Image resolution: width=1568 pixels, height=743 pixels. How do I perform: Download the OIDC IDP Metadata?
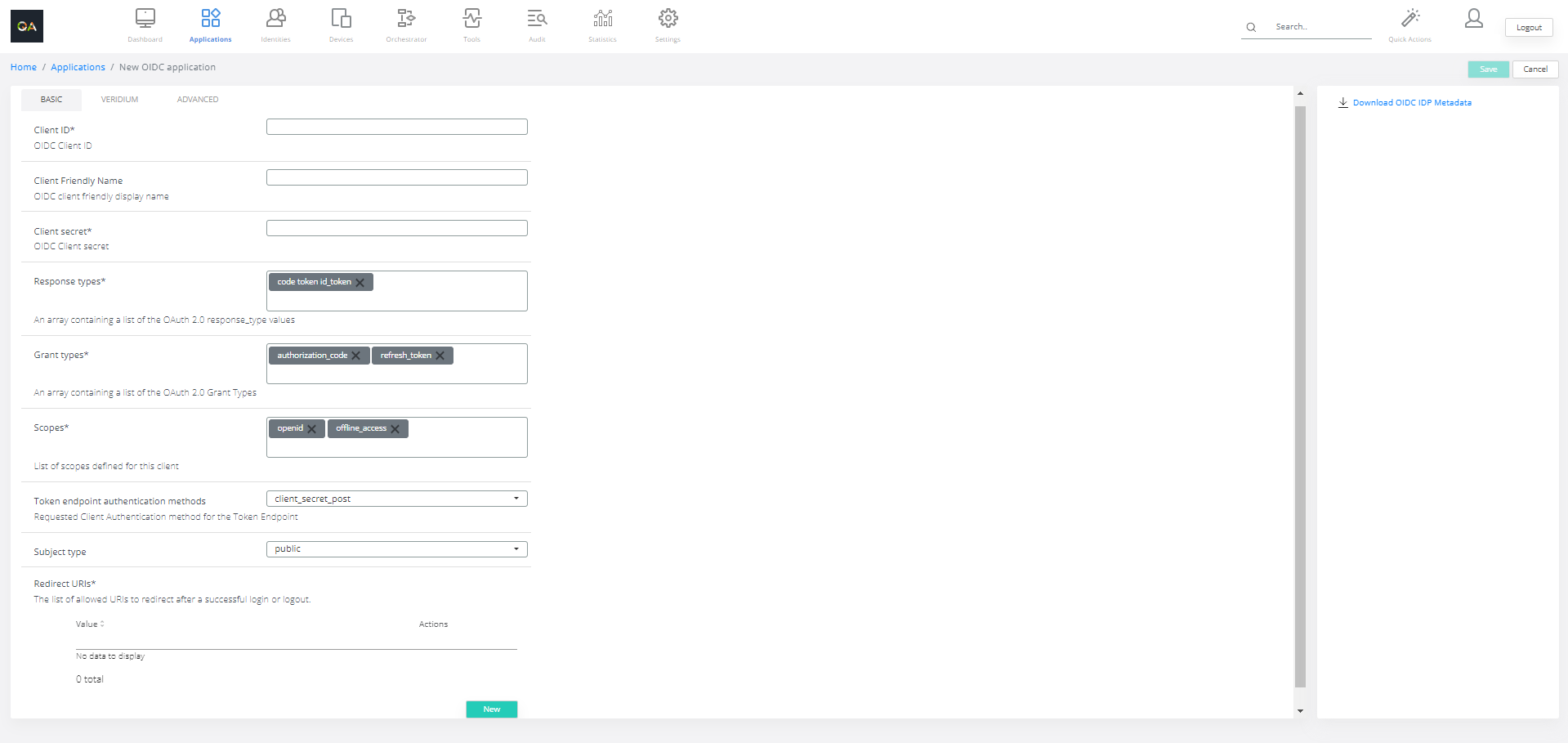click(x=1412, y=102)
